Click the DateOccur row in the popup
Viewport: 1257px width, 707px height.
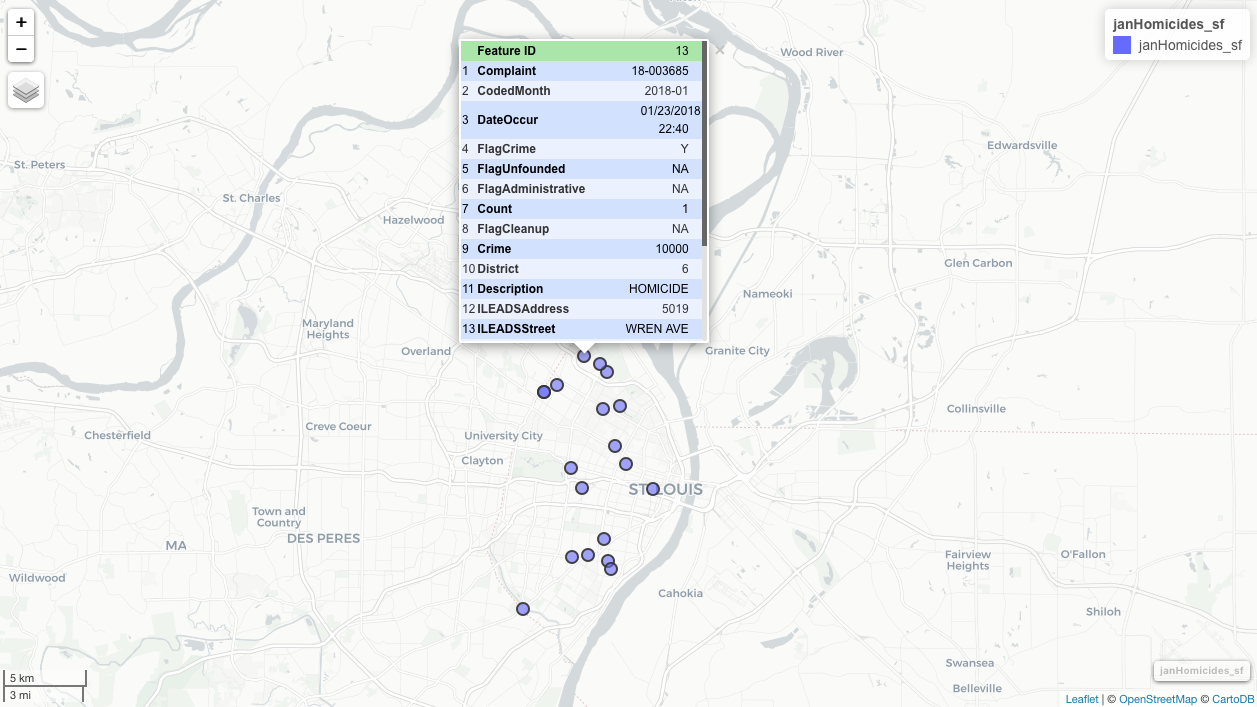(x=581, y=120)
